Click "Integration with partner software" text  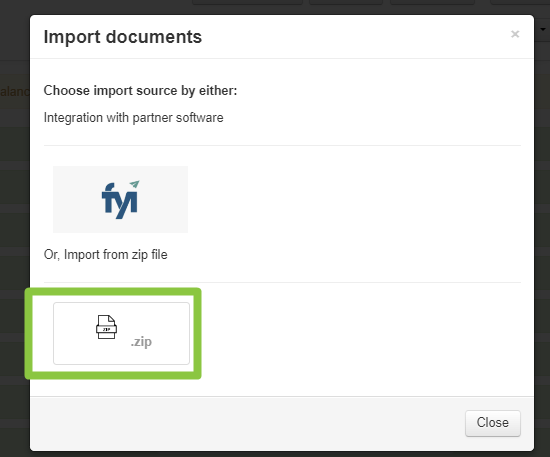(133, 117)
